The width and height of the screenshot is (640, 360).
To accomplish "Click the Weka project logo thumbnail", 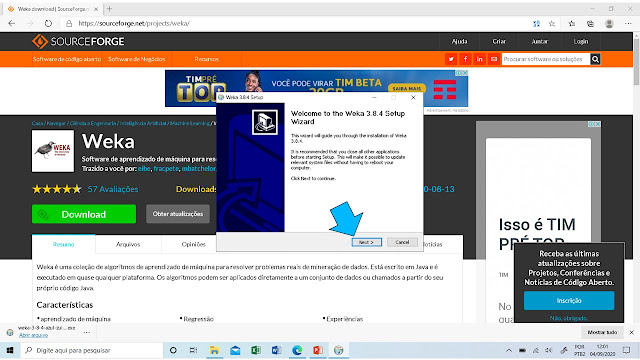I will coord(53,151).
